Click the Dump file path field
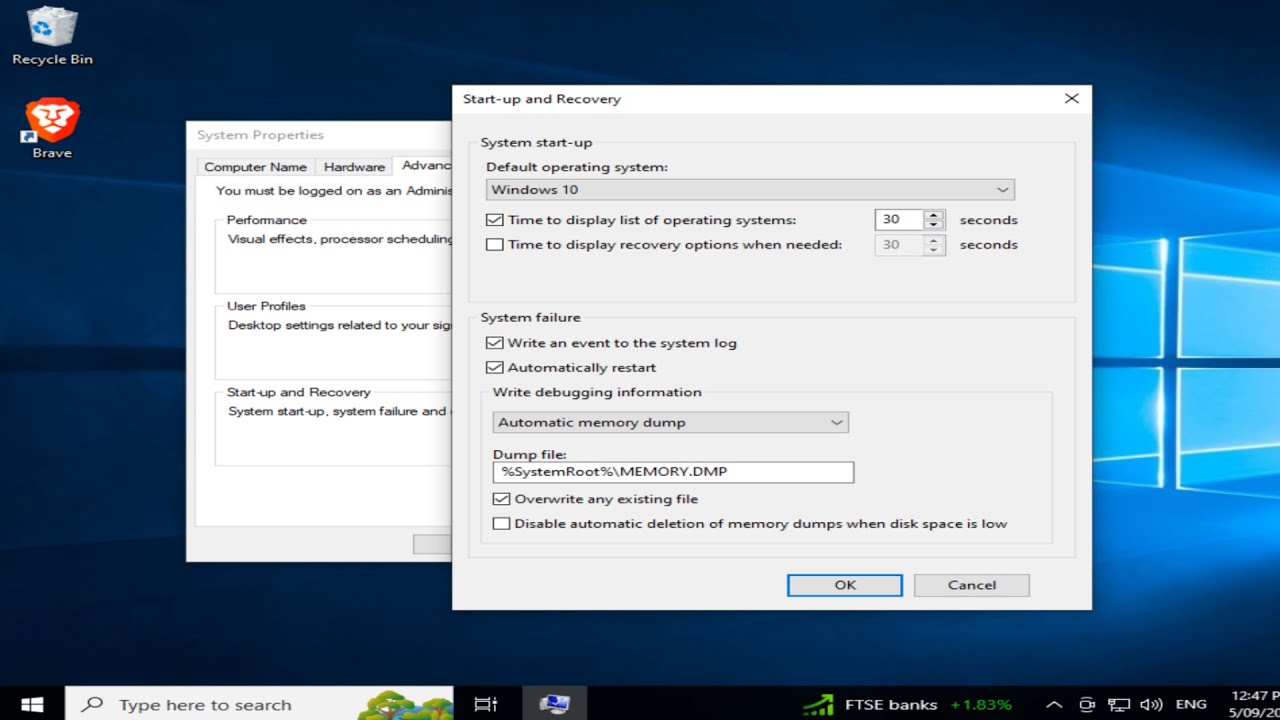The width and height of the screenshot is (1280, 720). 673,472
